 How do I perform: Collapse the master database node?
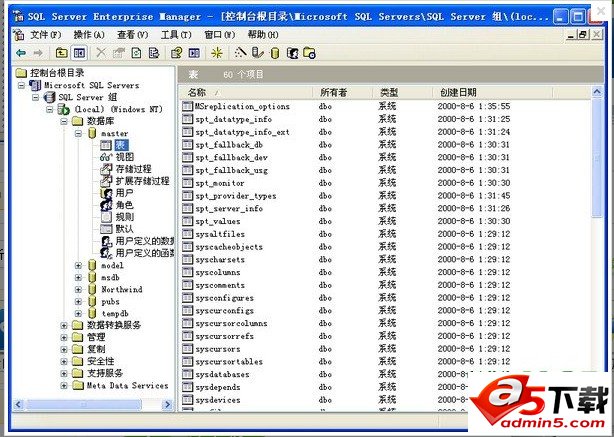coord(78,134)
